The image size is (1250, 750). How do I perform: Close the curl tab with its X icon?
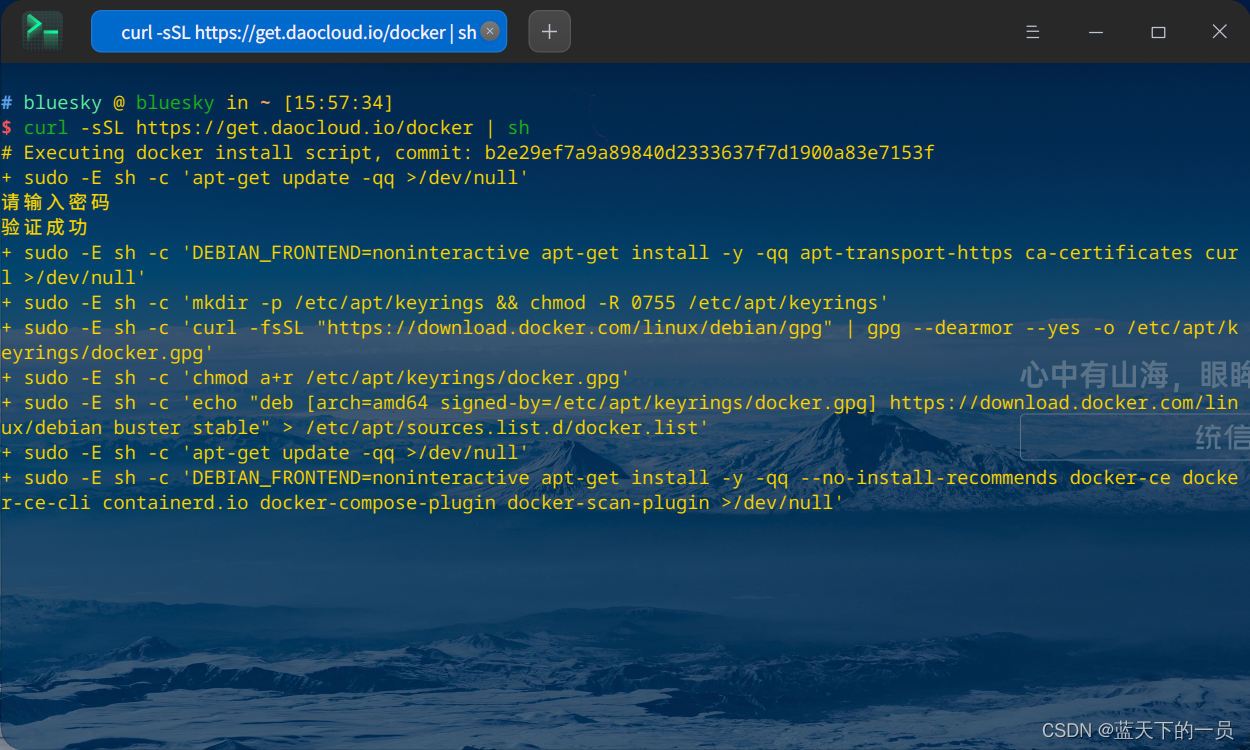coord(489,31)
